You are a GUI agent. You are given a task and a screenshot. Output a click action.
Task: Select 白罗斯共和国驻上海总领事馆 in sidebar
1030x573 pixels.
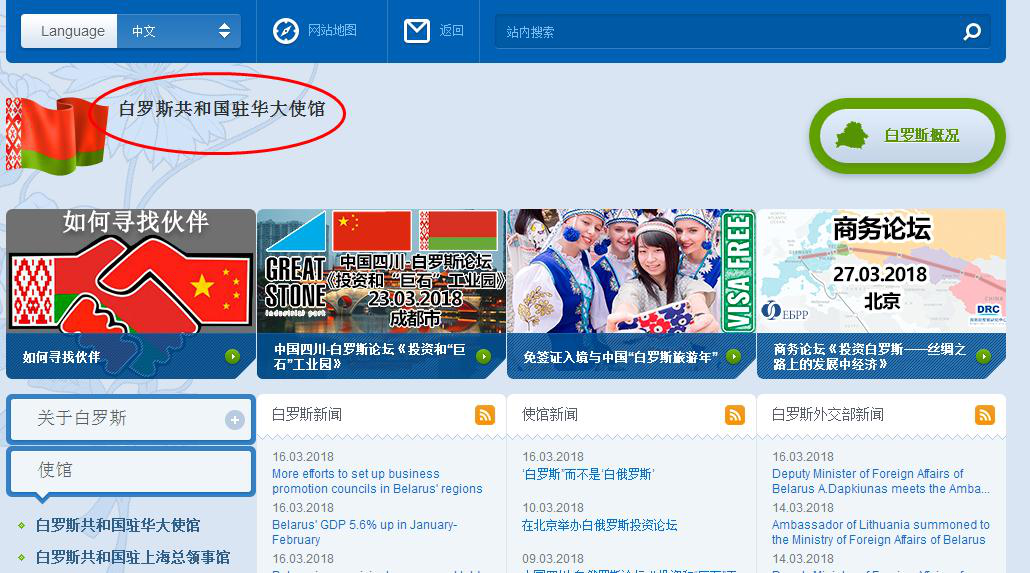click(x=132, y=557)
